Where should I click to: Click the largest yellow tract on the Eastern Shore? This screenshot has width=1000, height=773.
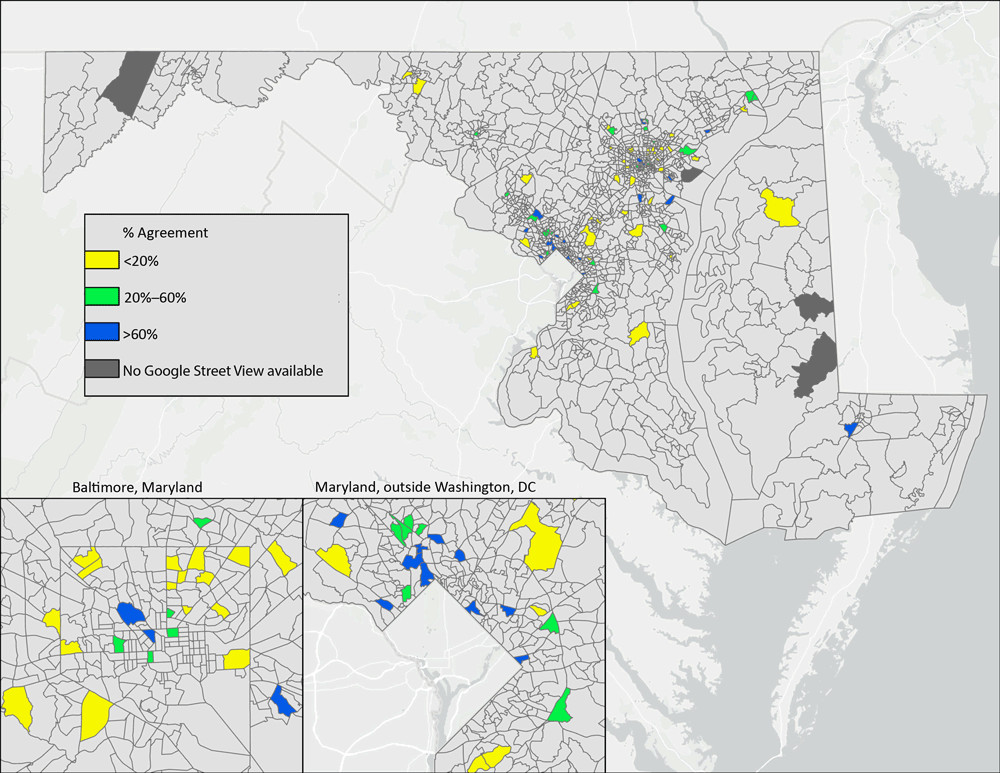(779, 207)
